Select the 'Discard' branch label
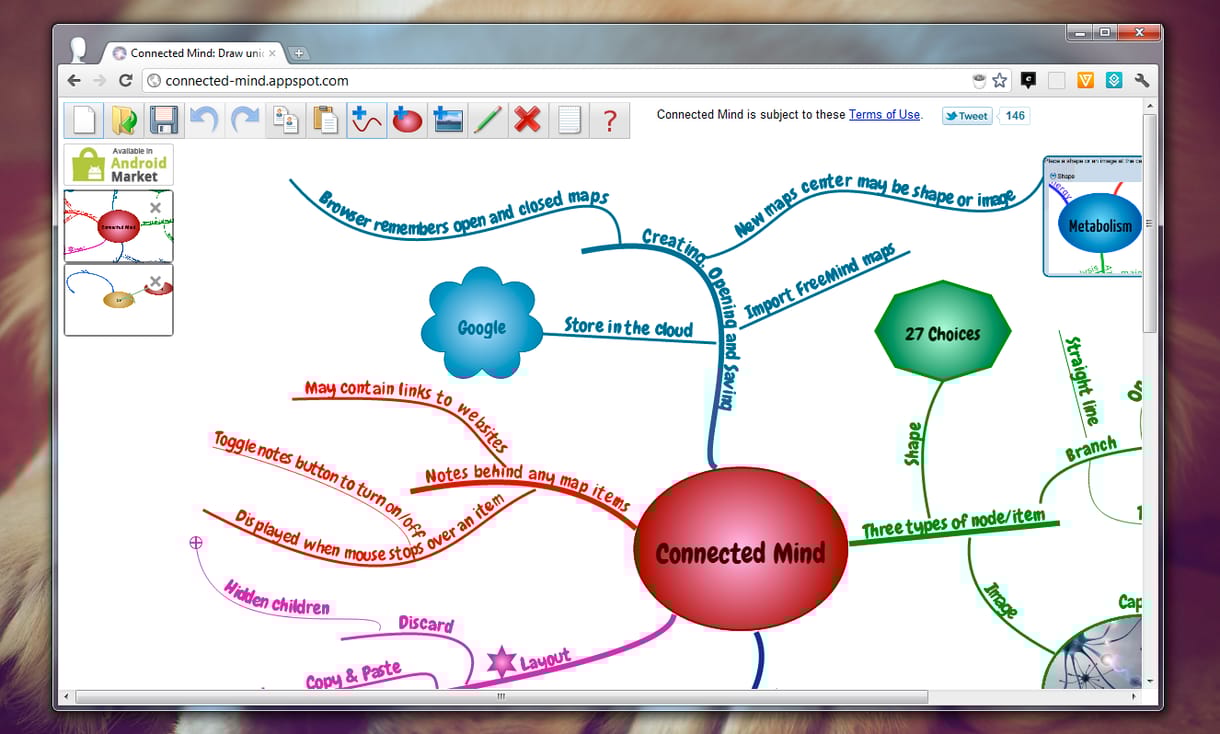The width and height of the screenshot is (1220, 734). [x=426, y=624]
